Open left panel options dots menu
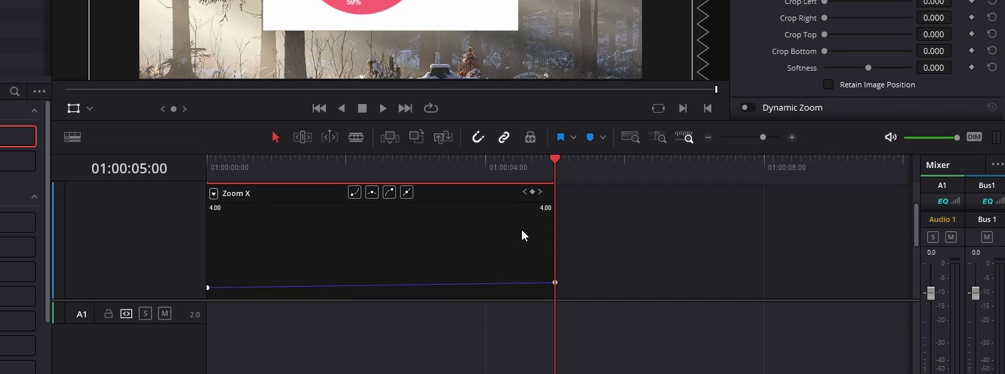 point(39,92)
